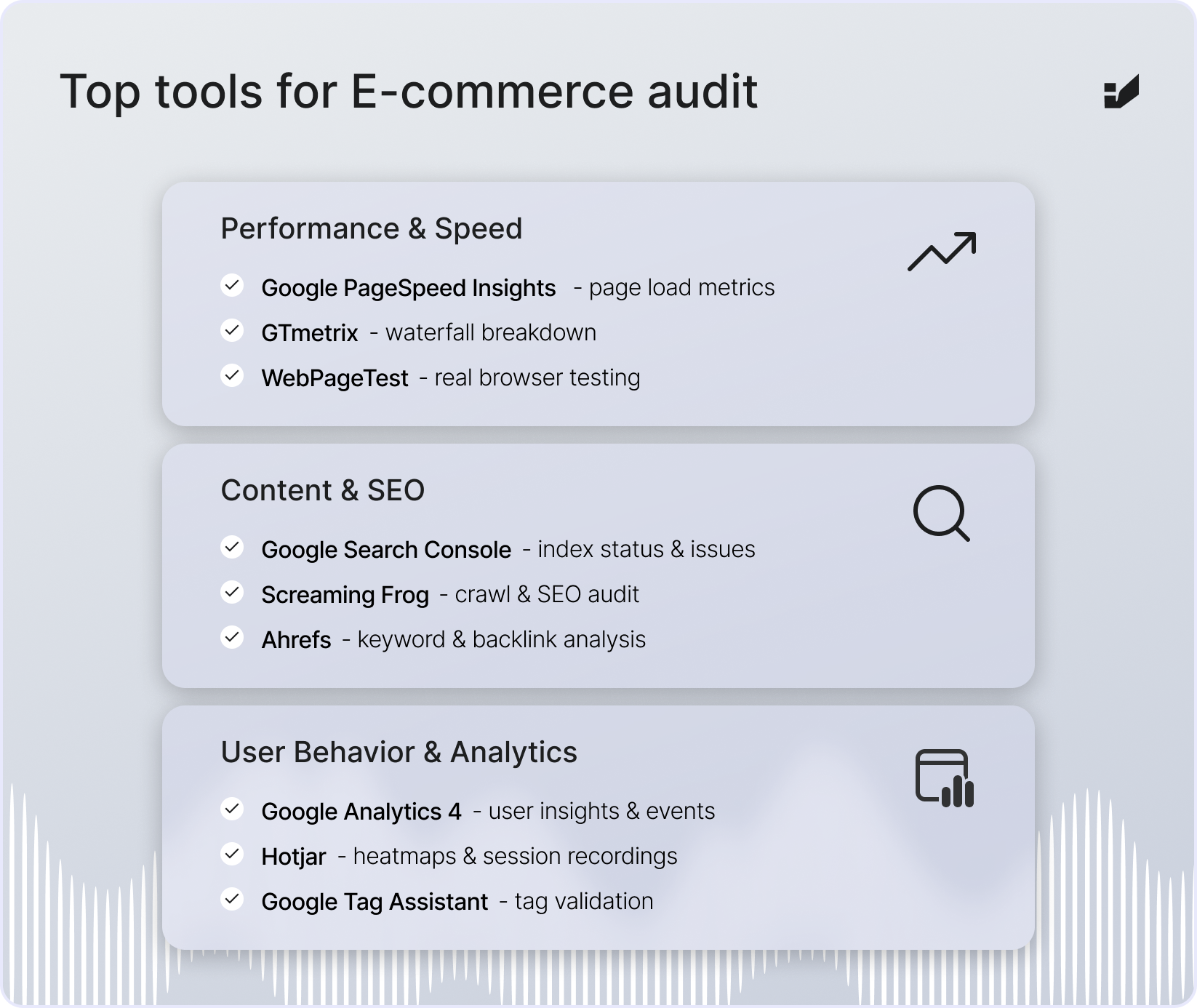Click the 'Google Analytics 4' tool name
This screenshot has width=1197, height=1008.
point(361,812)
